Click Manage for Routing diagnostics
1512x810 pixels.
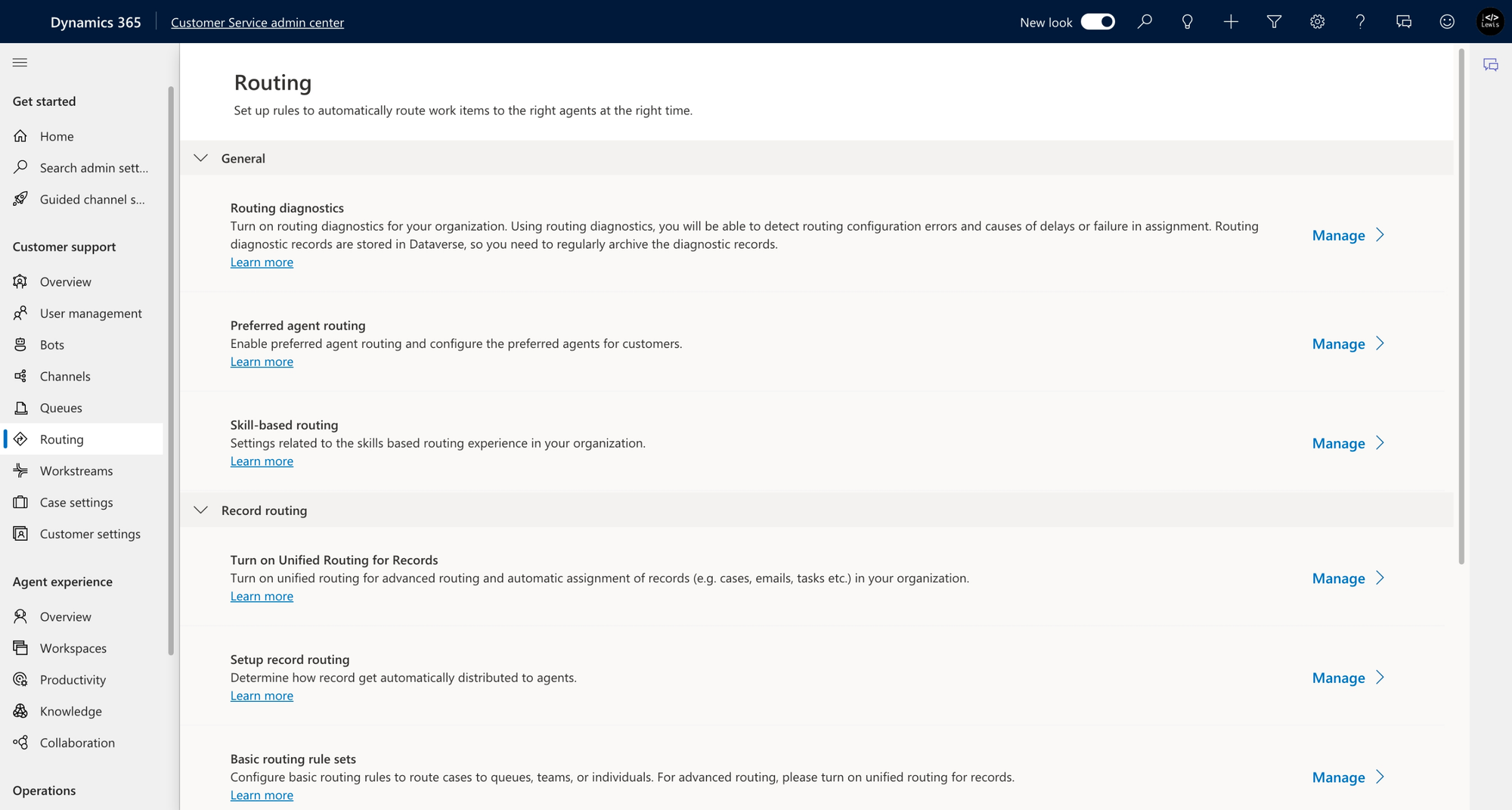pyautogui.click(x=1349, y=235)
